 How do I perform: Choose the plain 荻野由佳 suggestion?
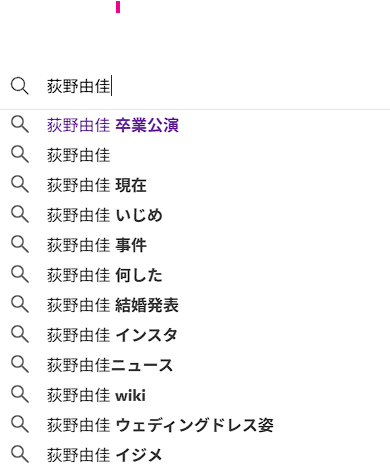pos(78,155)
